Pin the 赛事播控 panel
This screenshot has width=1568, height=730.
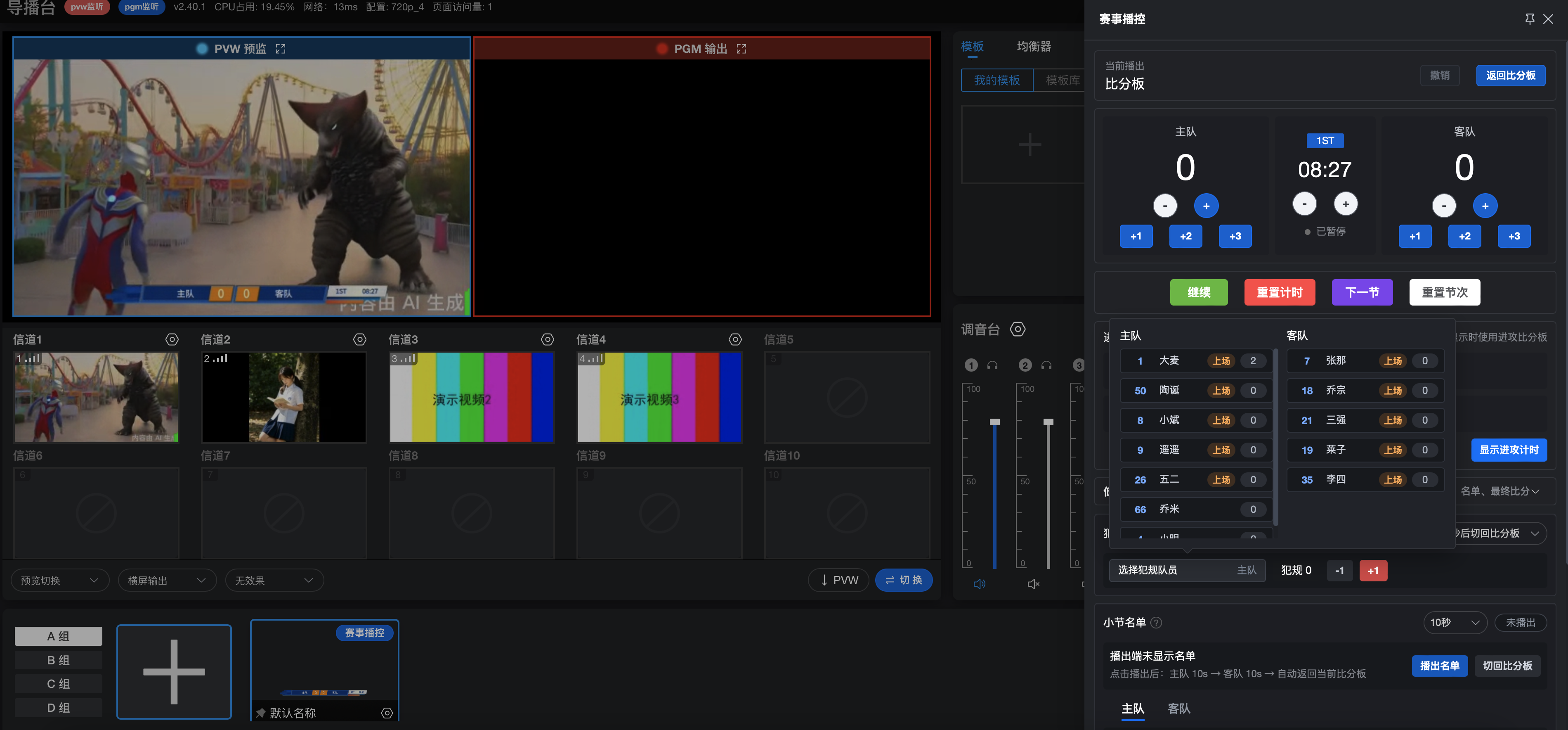point(1529,19)
